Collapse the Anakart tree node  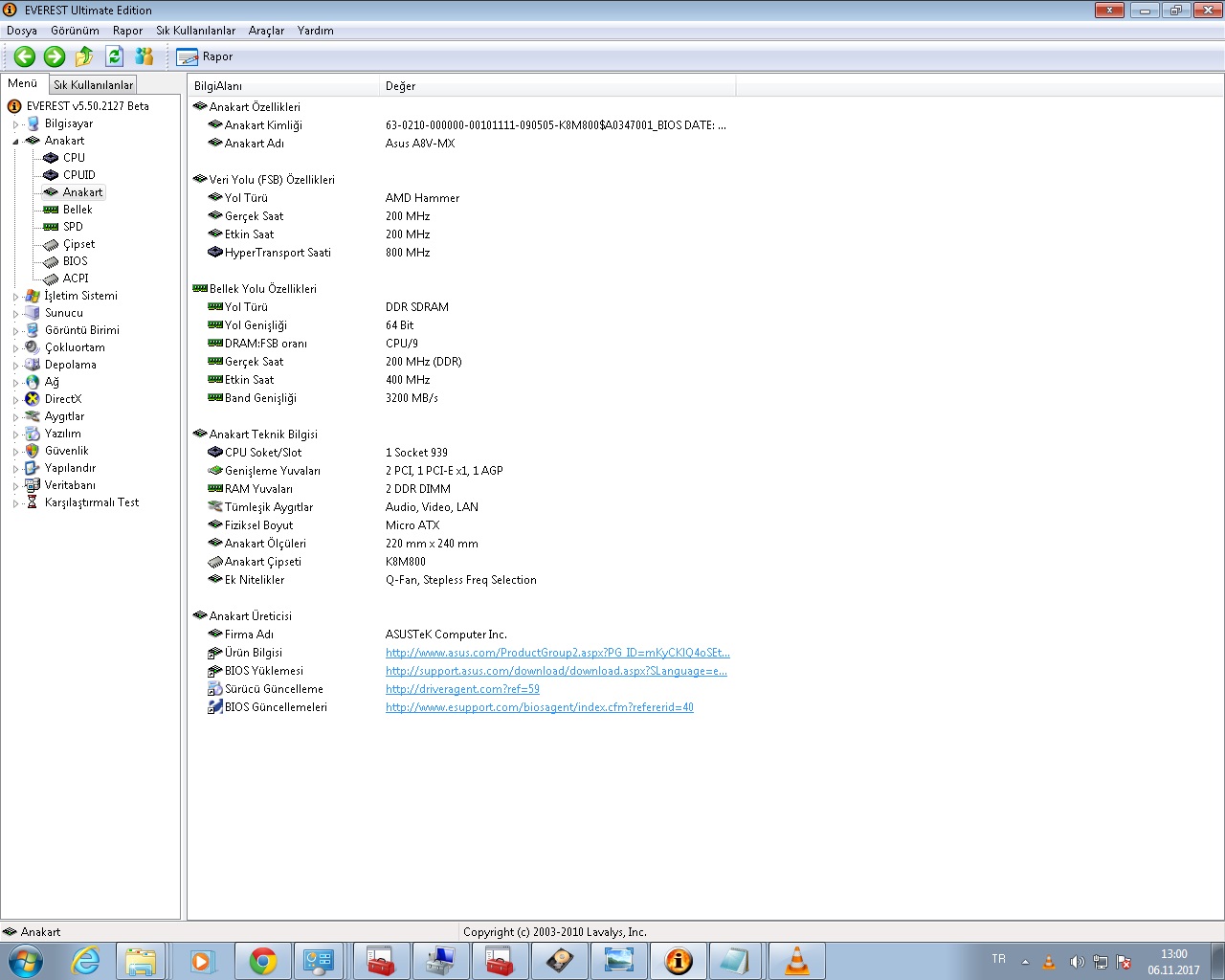[x=15, y=142]
